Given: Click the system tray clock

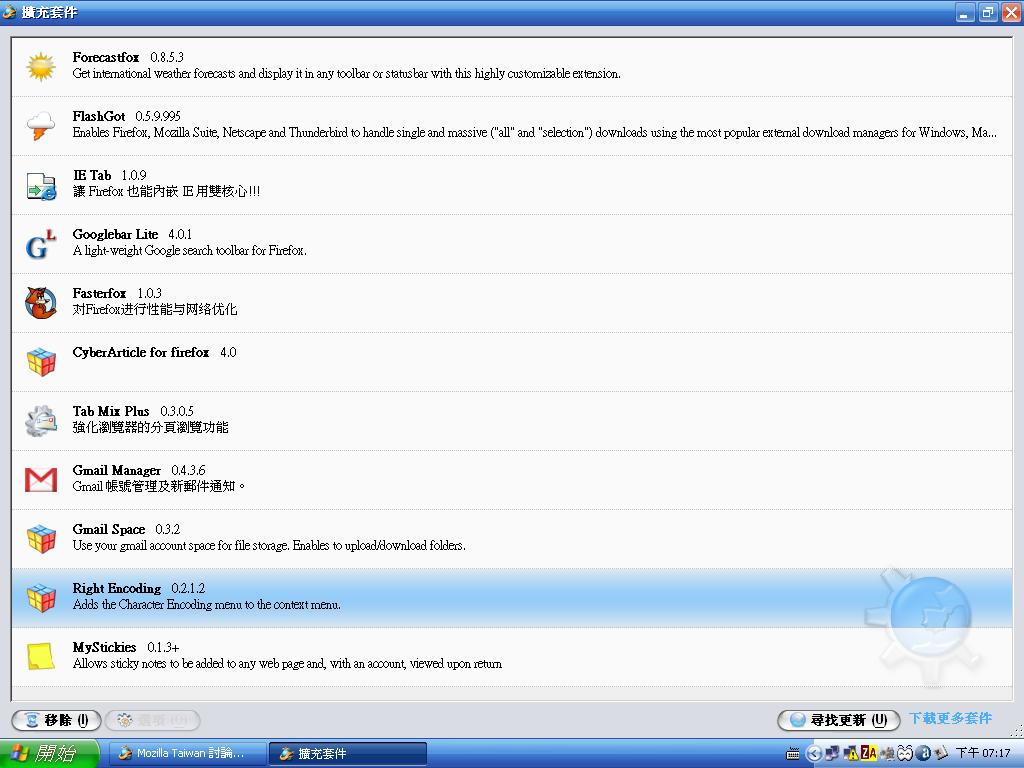Looking at the screenshot, I should (x=983, y=753).
